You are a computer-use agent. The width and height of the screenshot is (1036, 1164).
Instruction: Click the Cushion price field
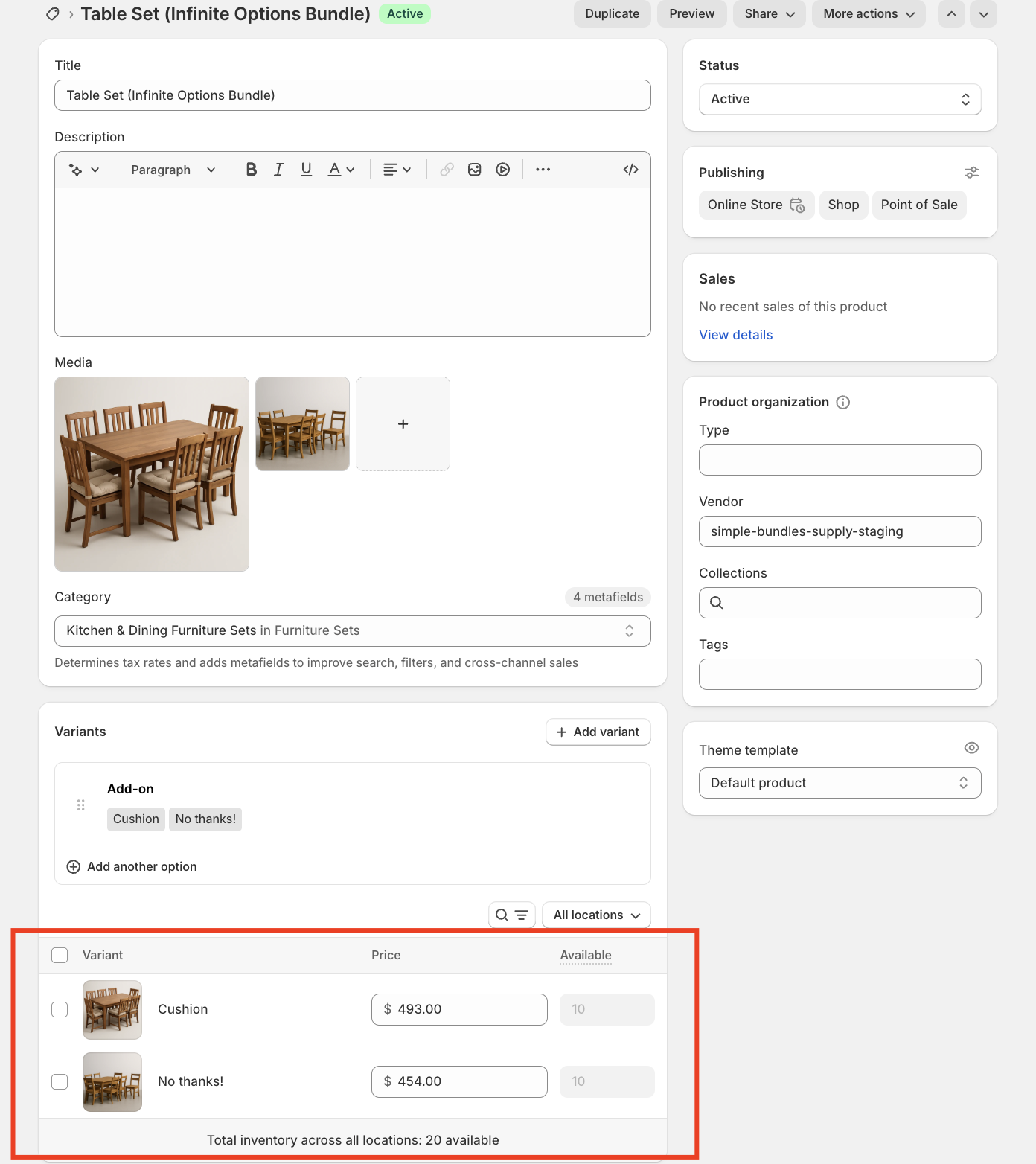coord(459,1010)
